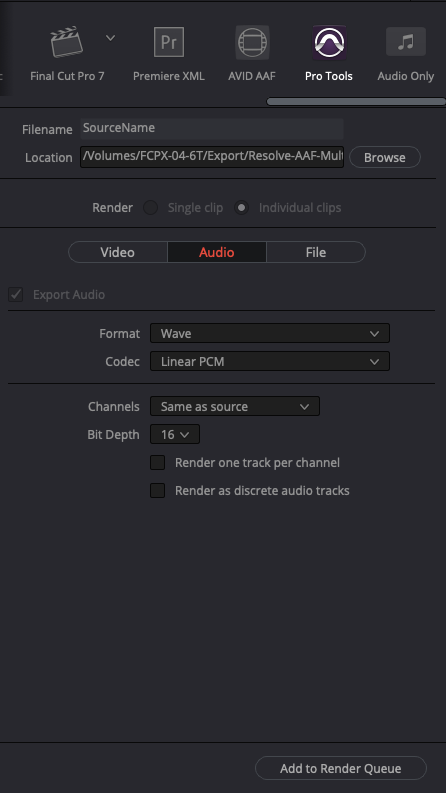Screen dimensions: 446x793
Task: Switch to the File tab
Action: [316, 252]
